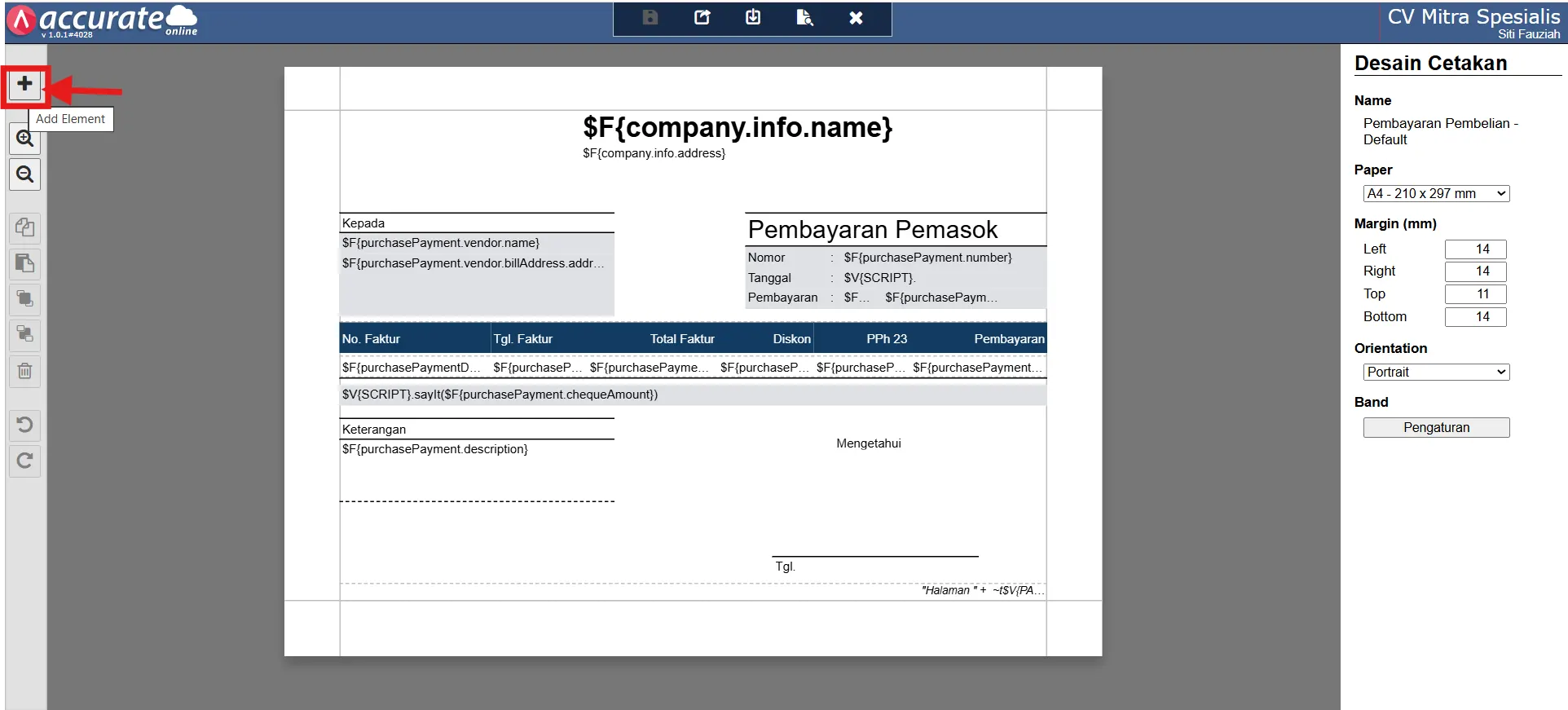Viewport: 1568px width, 710px height.
Task: Open the Orientation Portrait dropdown
Action: point(1436,373)
